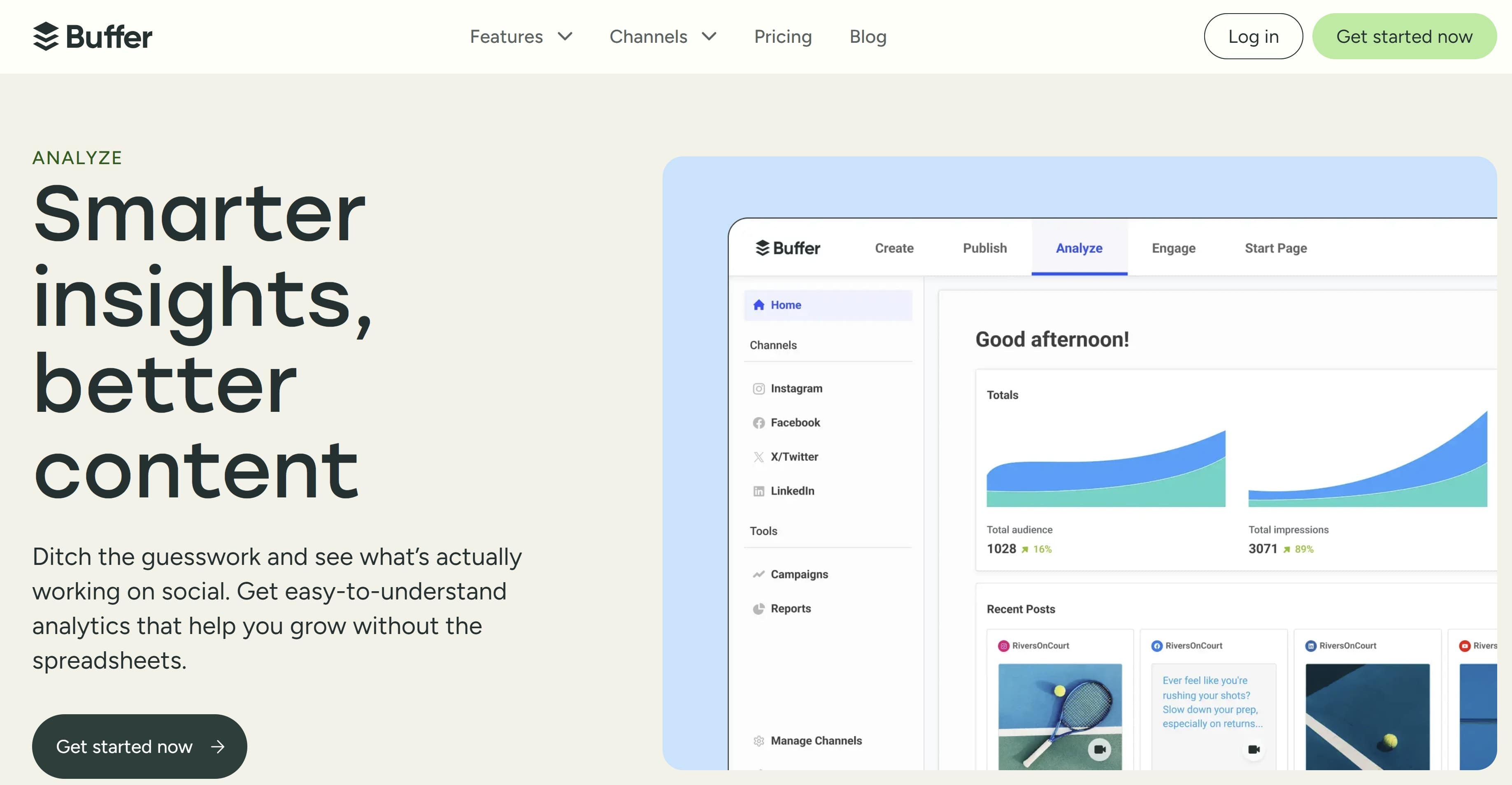Expand the Features menu chevron
Screen dimensions: 1512x785
point(565,36)
